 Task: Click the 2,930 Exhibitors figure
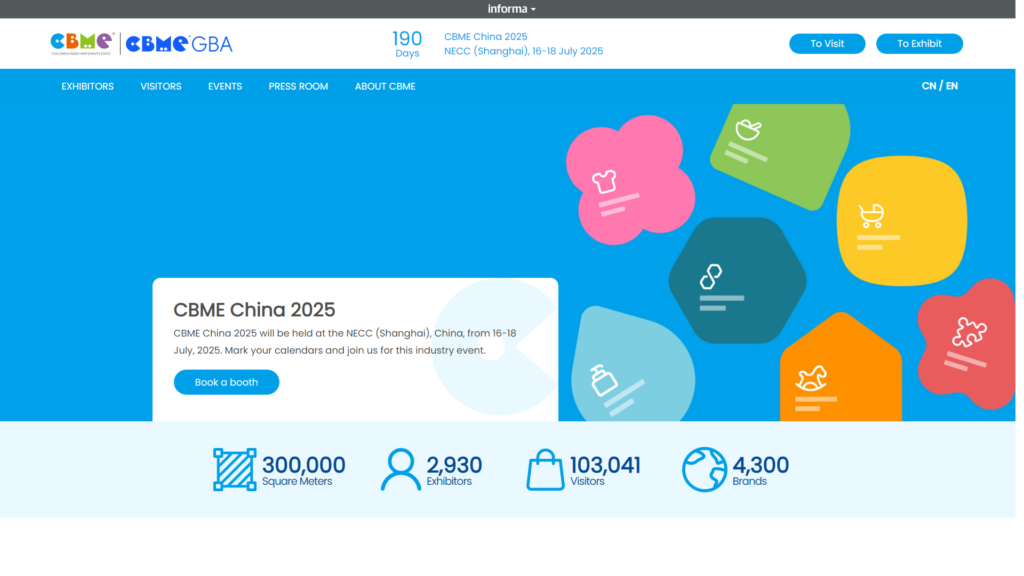click(x=454, y=470)
